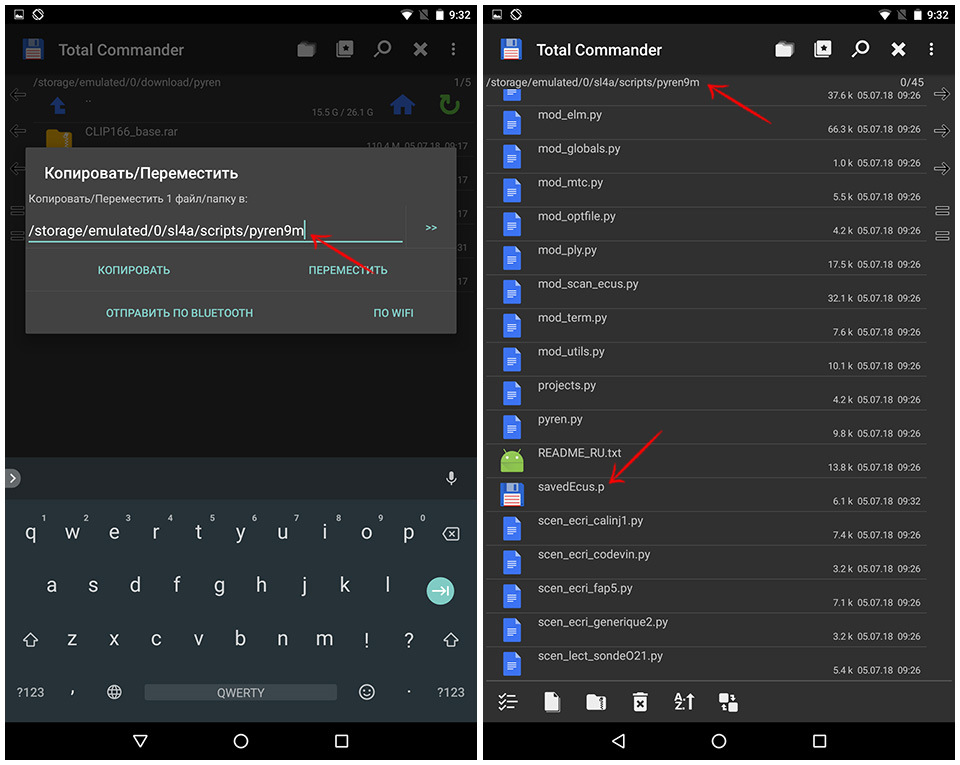Viewport: 960px width, 765px height.
Task: Tap Android back triangle in right screen
Action: pyautogui.click(x=618, y=741)
